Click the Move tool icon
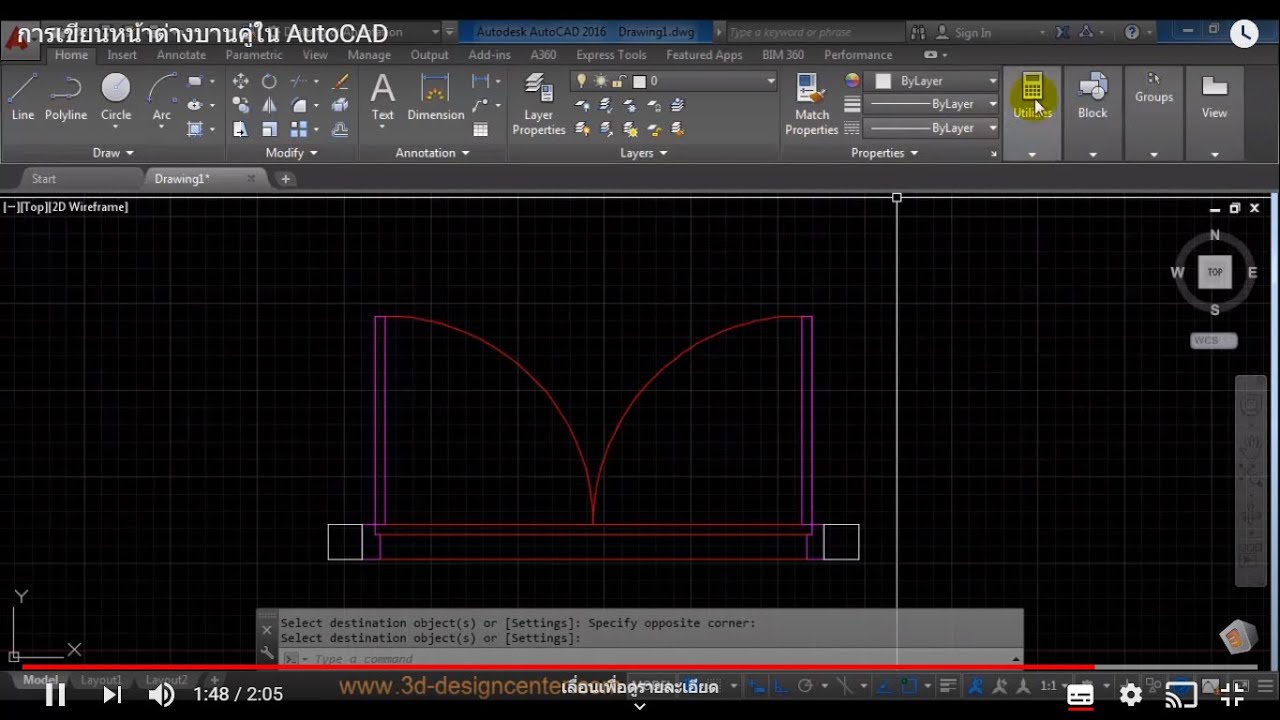 241,81
